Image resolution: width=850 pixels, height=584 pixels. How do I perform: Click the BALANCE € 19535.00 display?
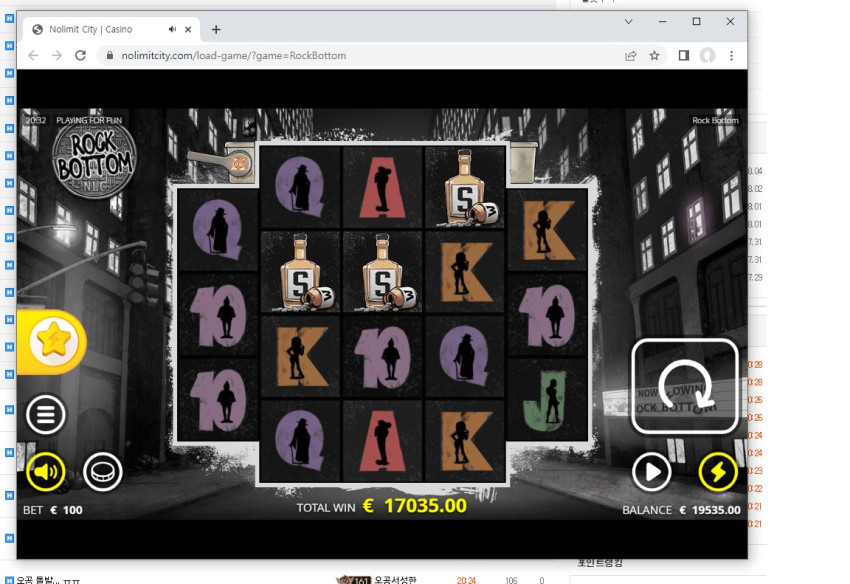coord(681,510)
